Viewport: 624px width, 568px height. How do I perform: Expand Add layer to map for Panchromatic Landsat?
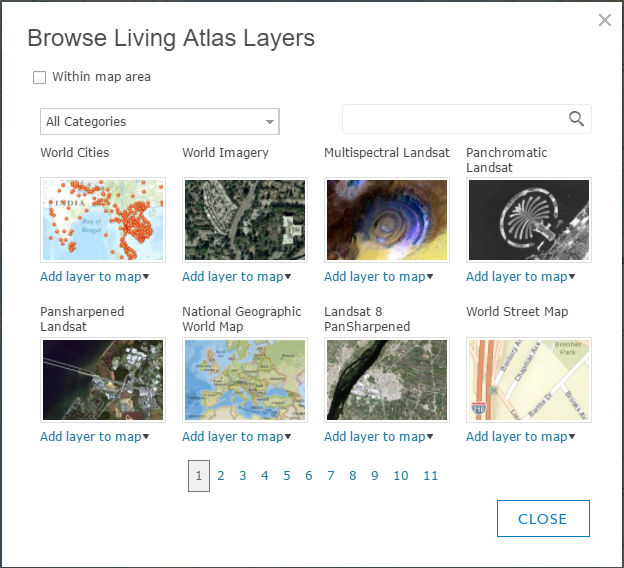click(521, 277)
